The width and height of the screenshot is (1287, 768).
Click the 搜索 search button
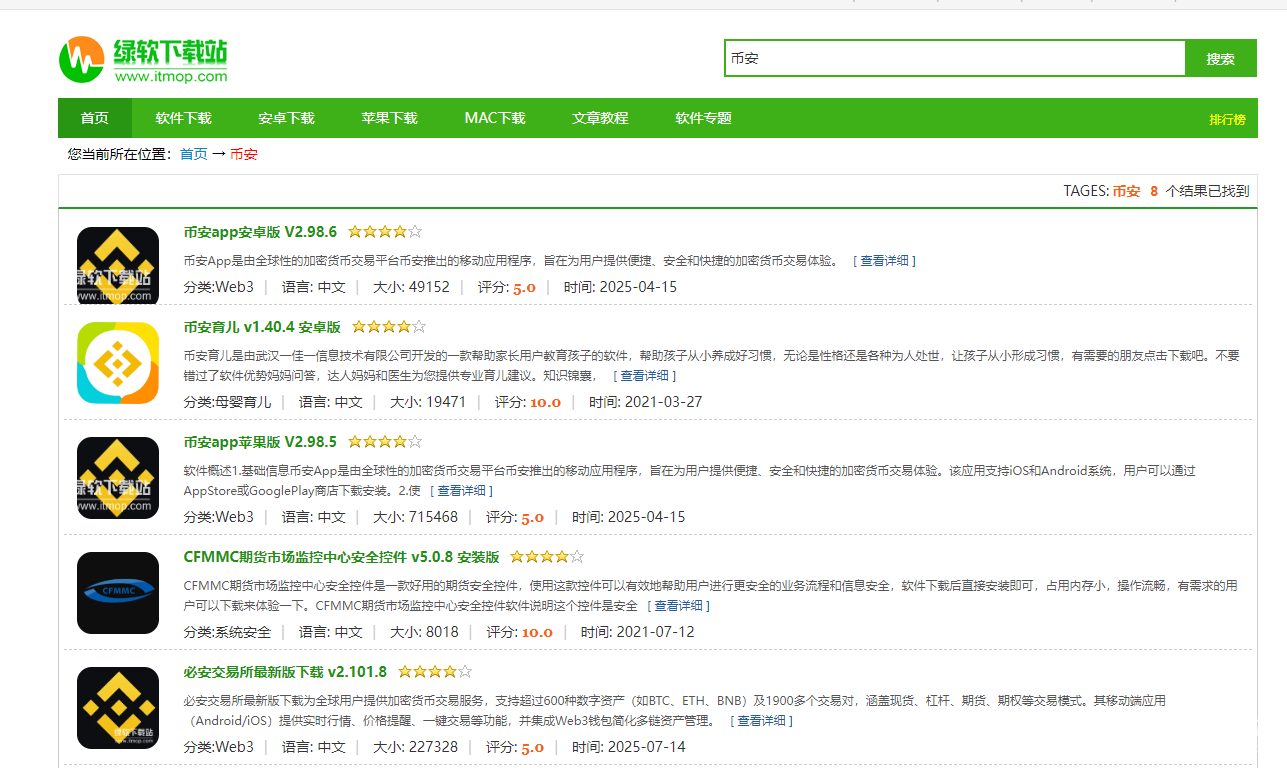click(1220, 59)
